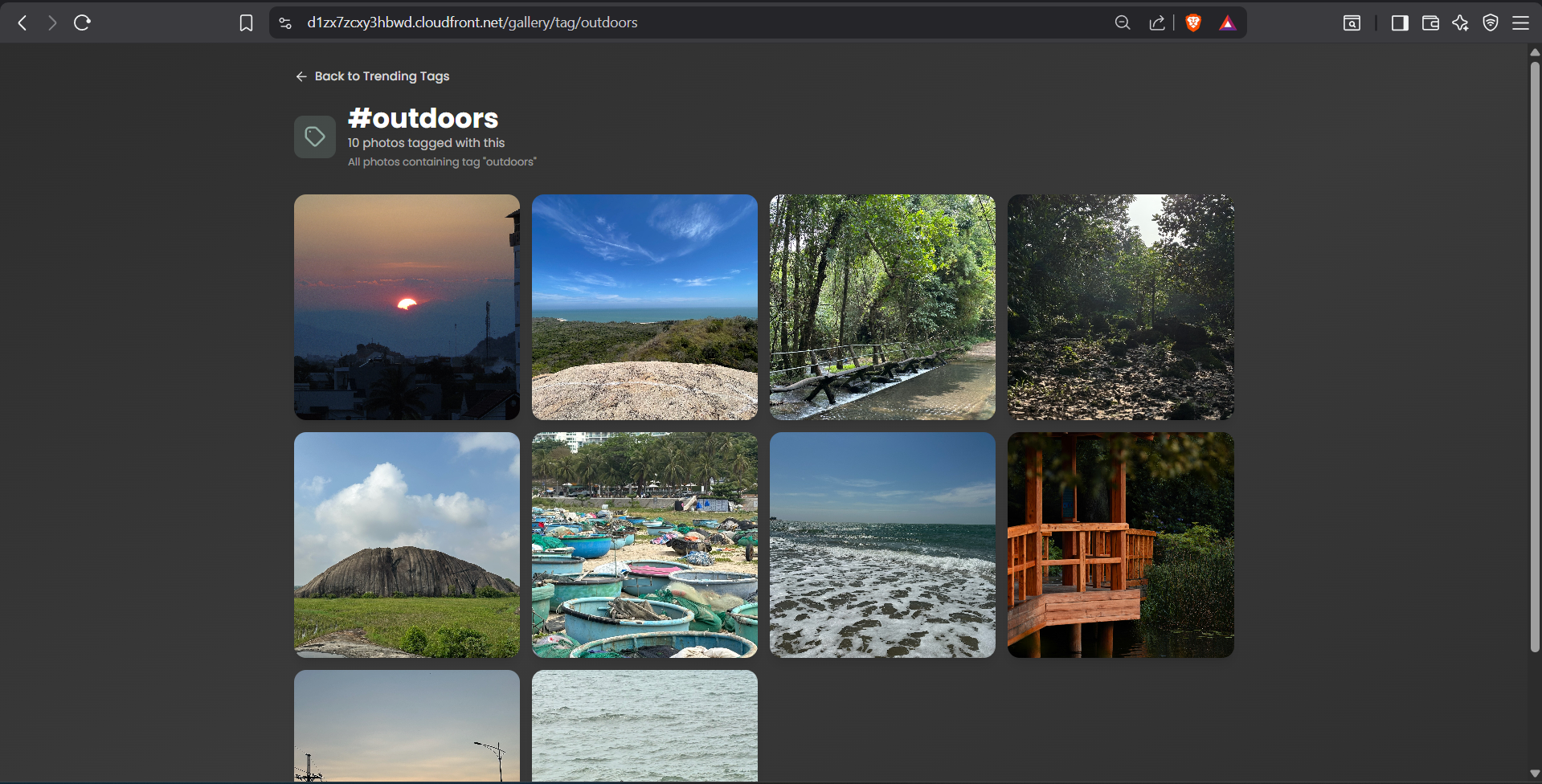Toggle the sidebar panel icon
Viewport: 1542px width, 784px height.
[x=1399, y=22]
